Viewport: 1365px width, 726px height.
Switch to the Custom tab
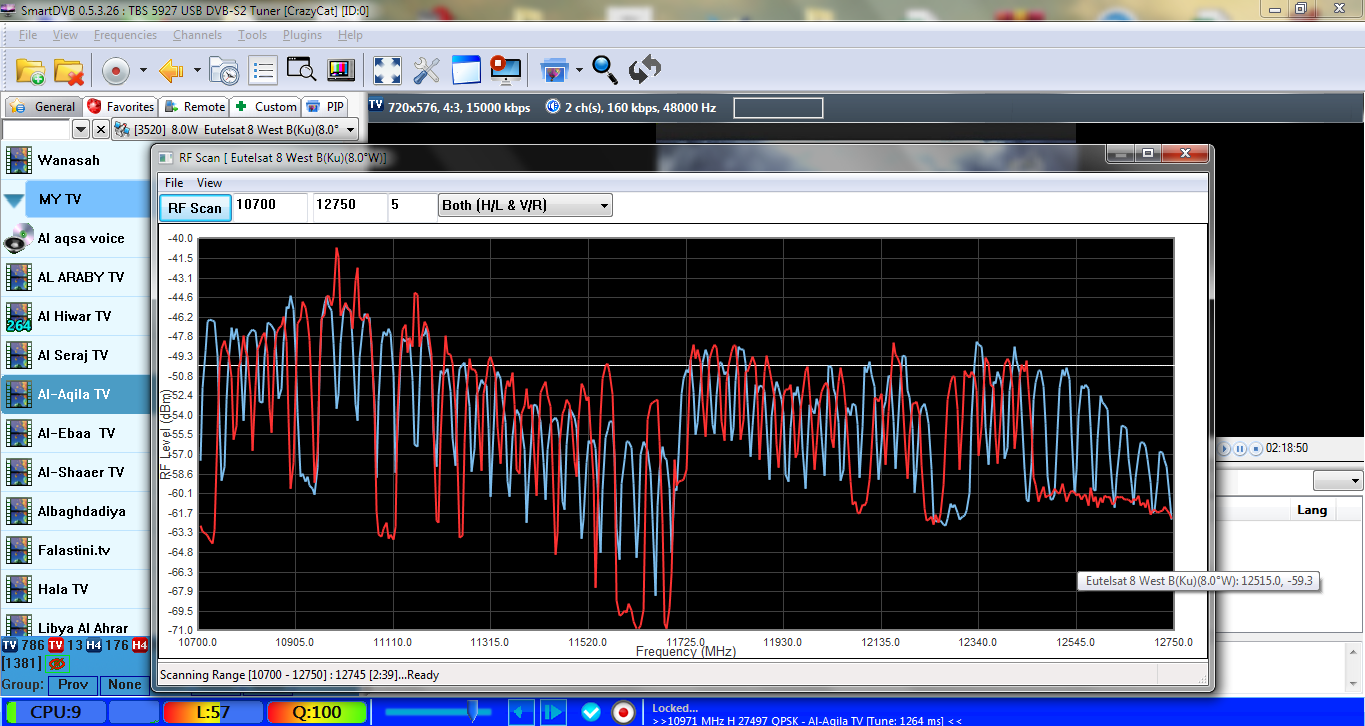tap(266, 106)
